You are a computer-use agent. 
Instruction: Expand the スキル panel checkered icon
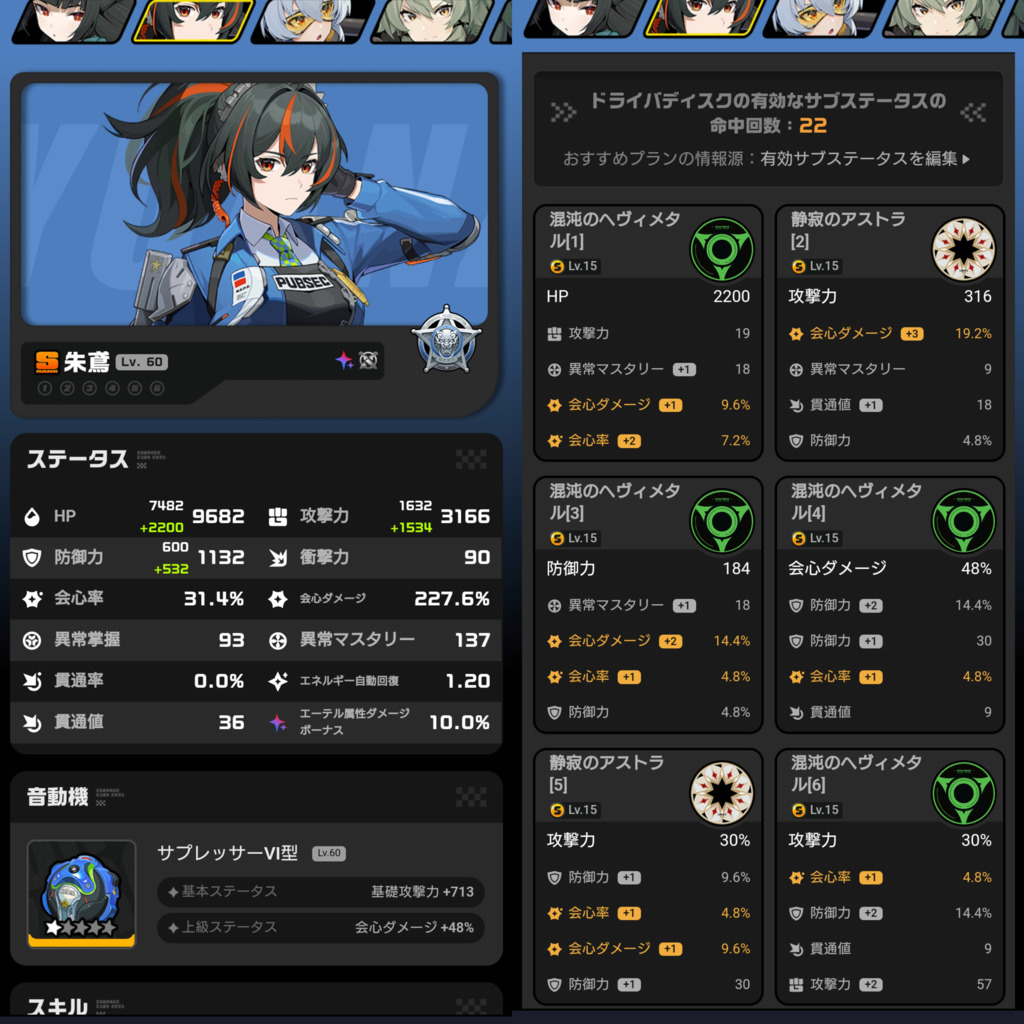(471, 1006)
